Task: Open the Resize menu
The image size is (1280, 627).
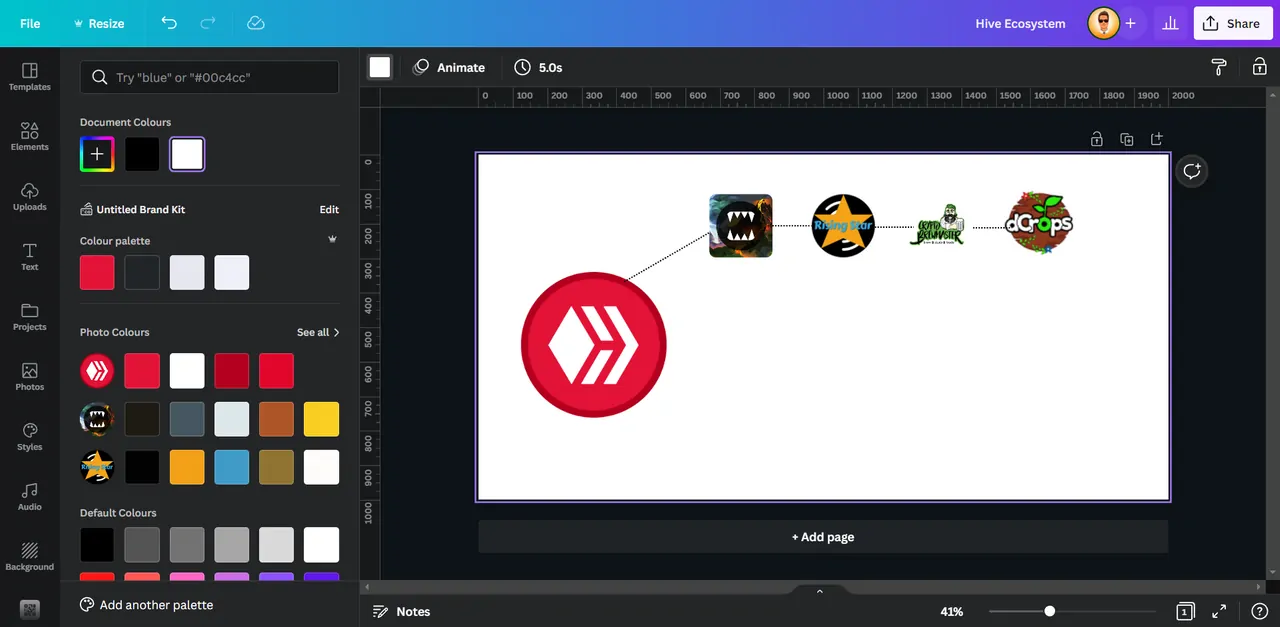Action: tap(99, 23)
